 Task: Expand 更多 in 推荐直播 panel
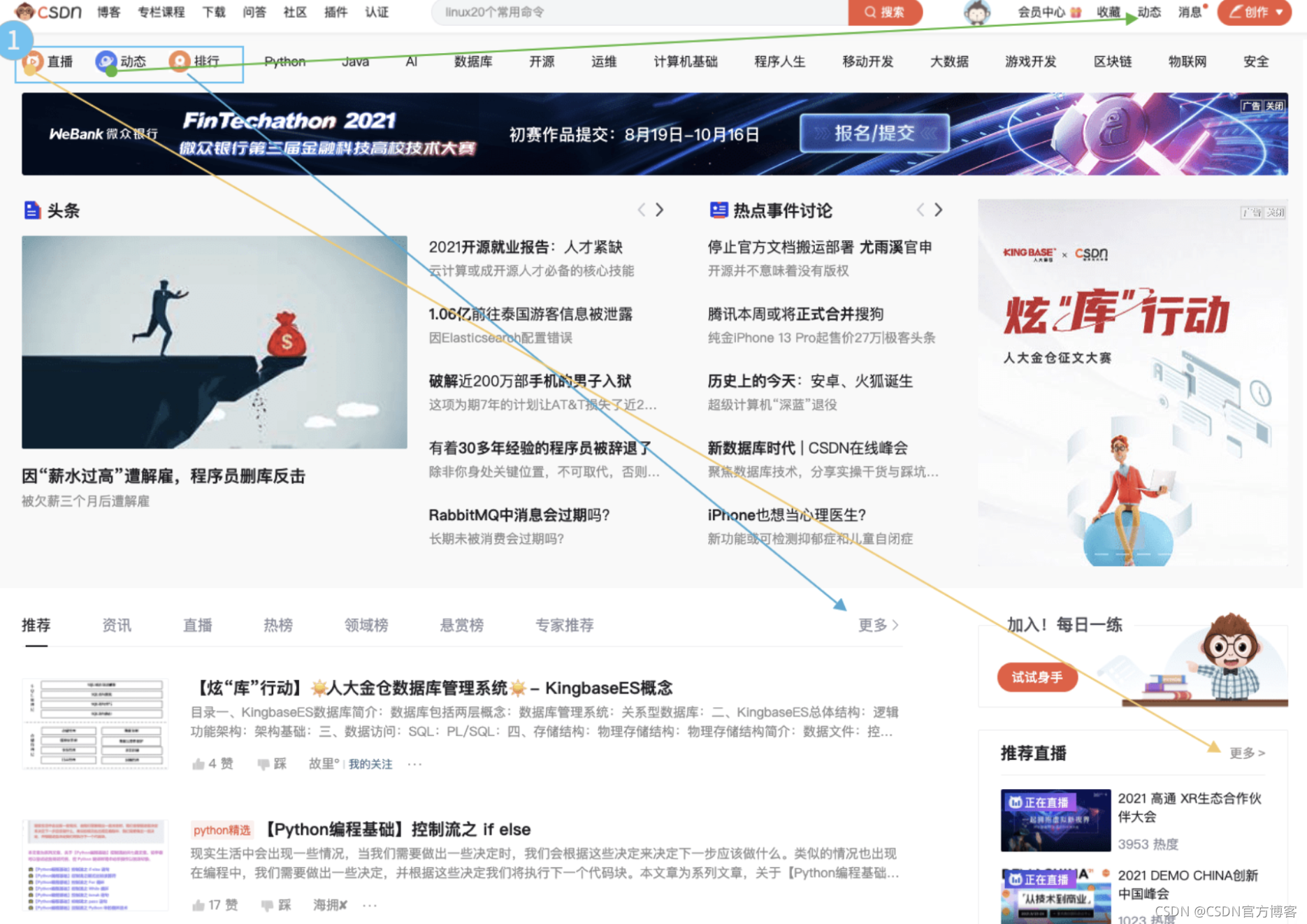(x=1248, y=753)
